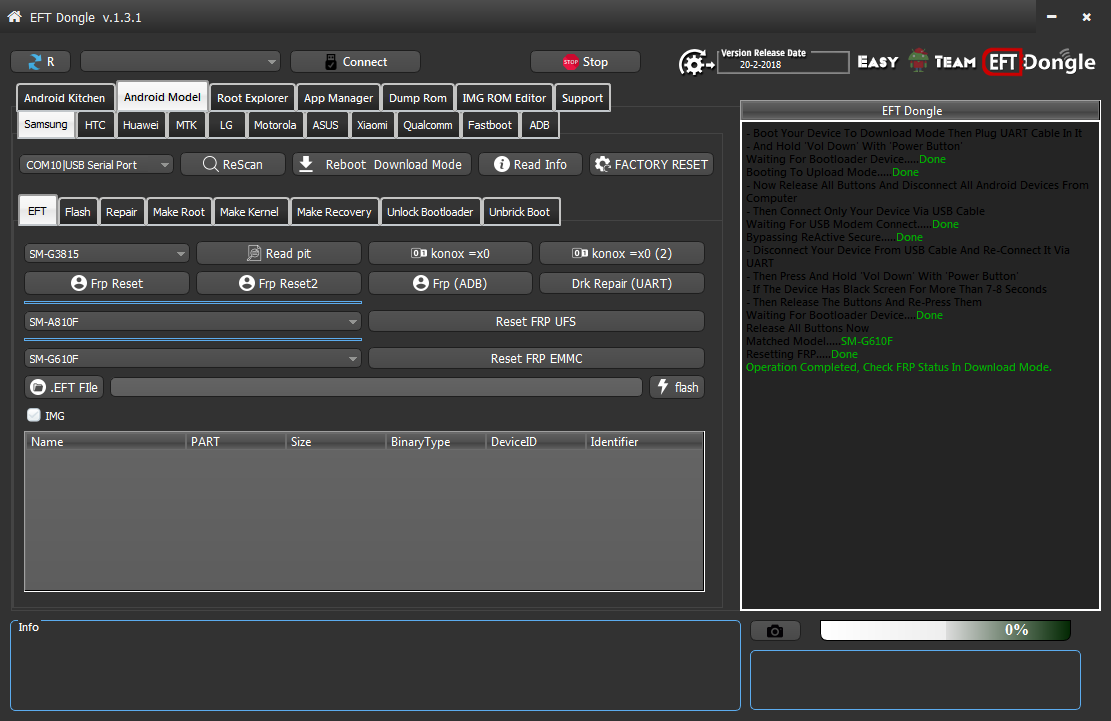Click the Android robot logo

pos(918,61)
